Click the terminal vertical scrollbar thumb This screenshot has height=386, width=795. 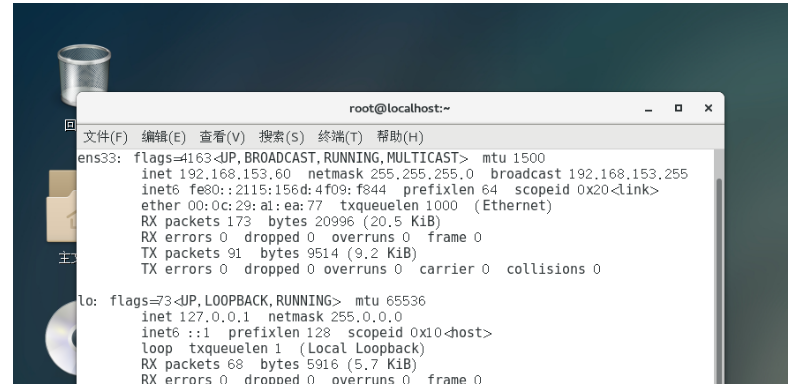pyautogui.click(x=719, y=281)
